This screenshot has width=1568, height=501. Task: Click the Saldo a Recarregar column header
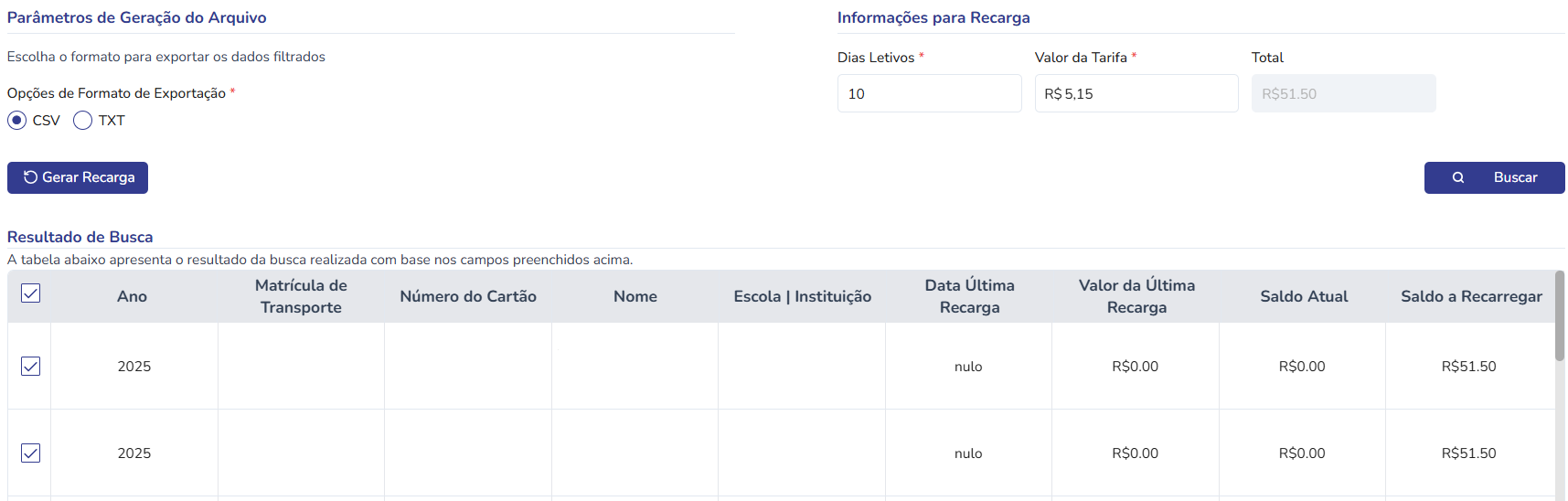1471,296
